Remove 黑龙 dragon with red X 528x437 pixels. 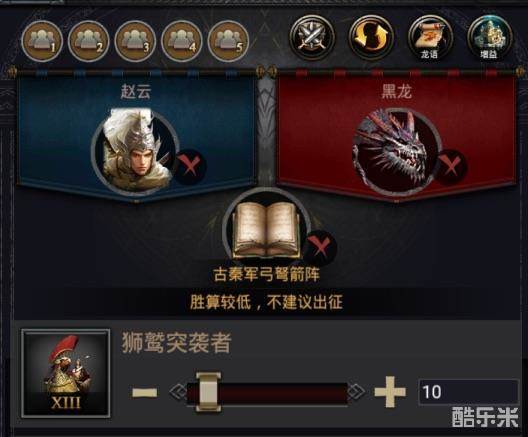(451, 166)
